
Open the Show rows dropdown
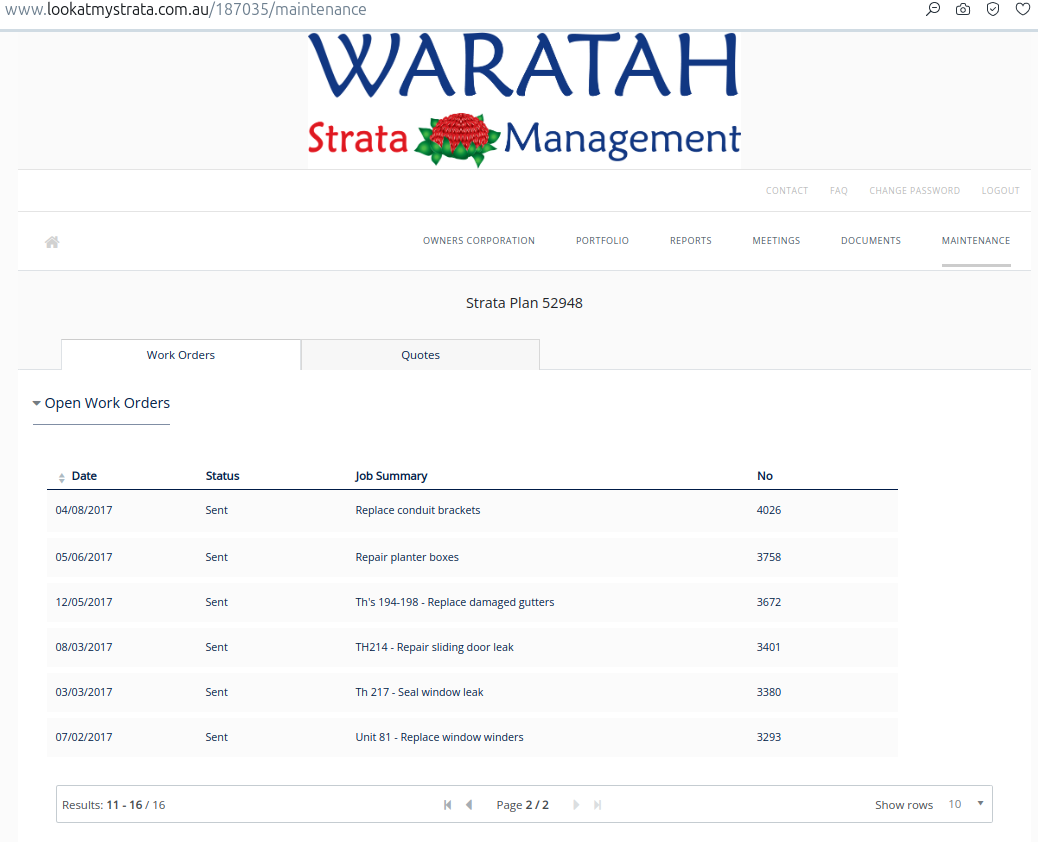click(x=967, y=804)
